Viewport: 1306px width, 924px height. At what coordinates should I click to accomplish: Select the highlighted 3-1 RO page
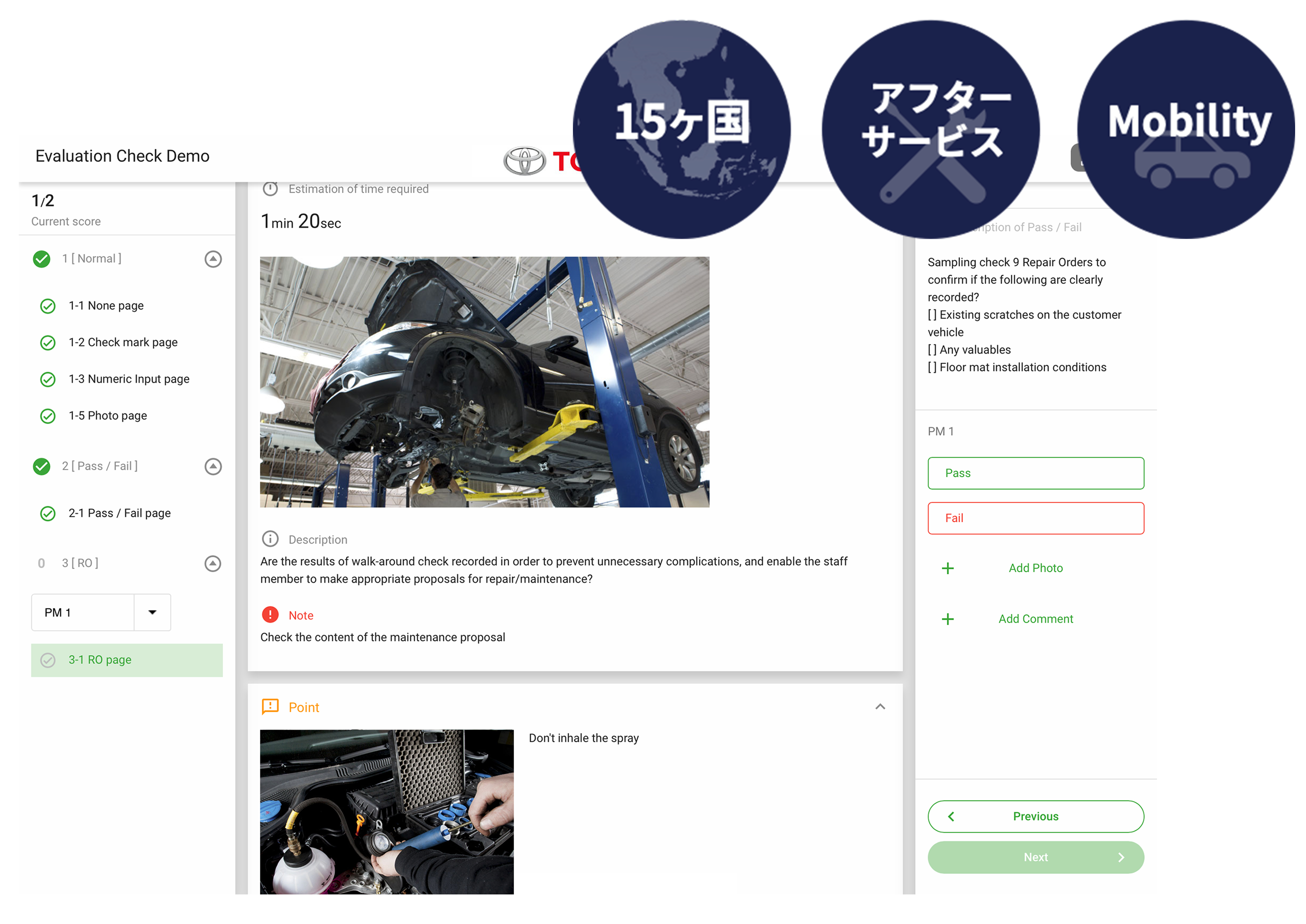point(127,660)
